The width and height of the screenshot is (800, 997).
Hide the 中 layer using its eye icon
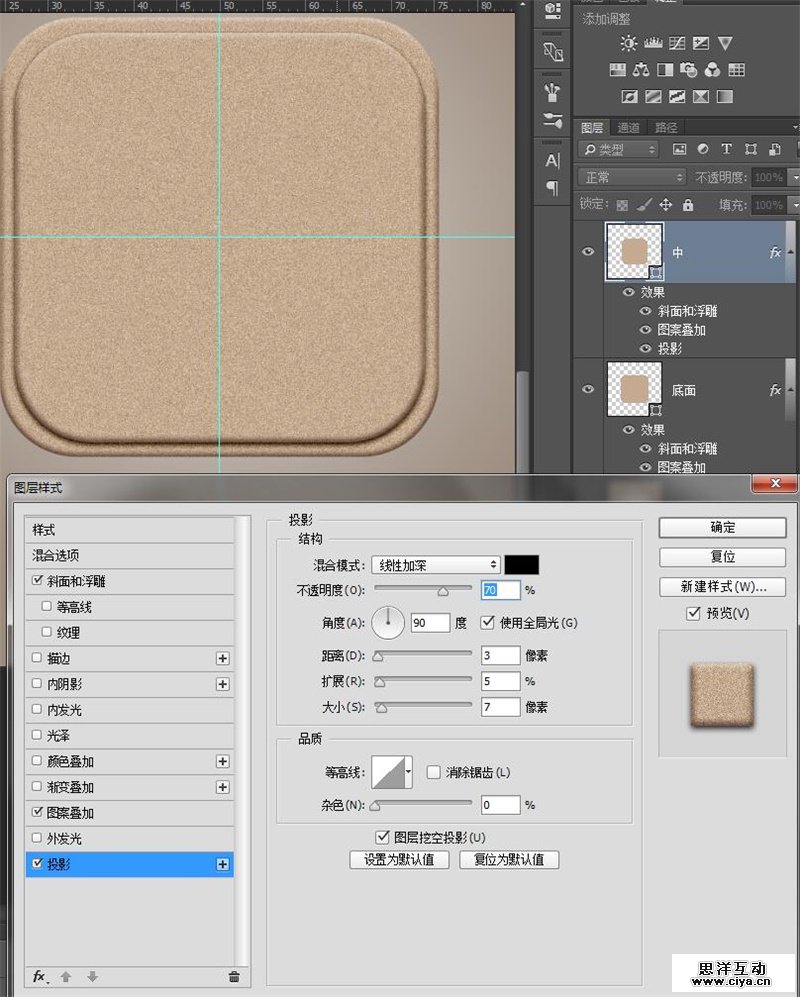[x=588, y=252]
